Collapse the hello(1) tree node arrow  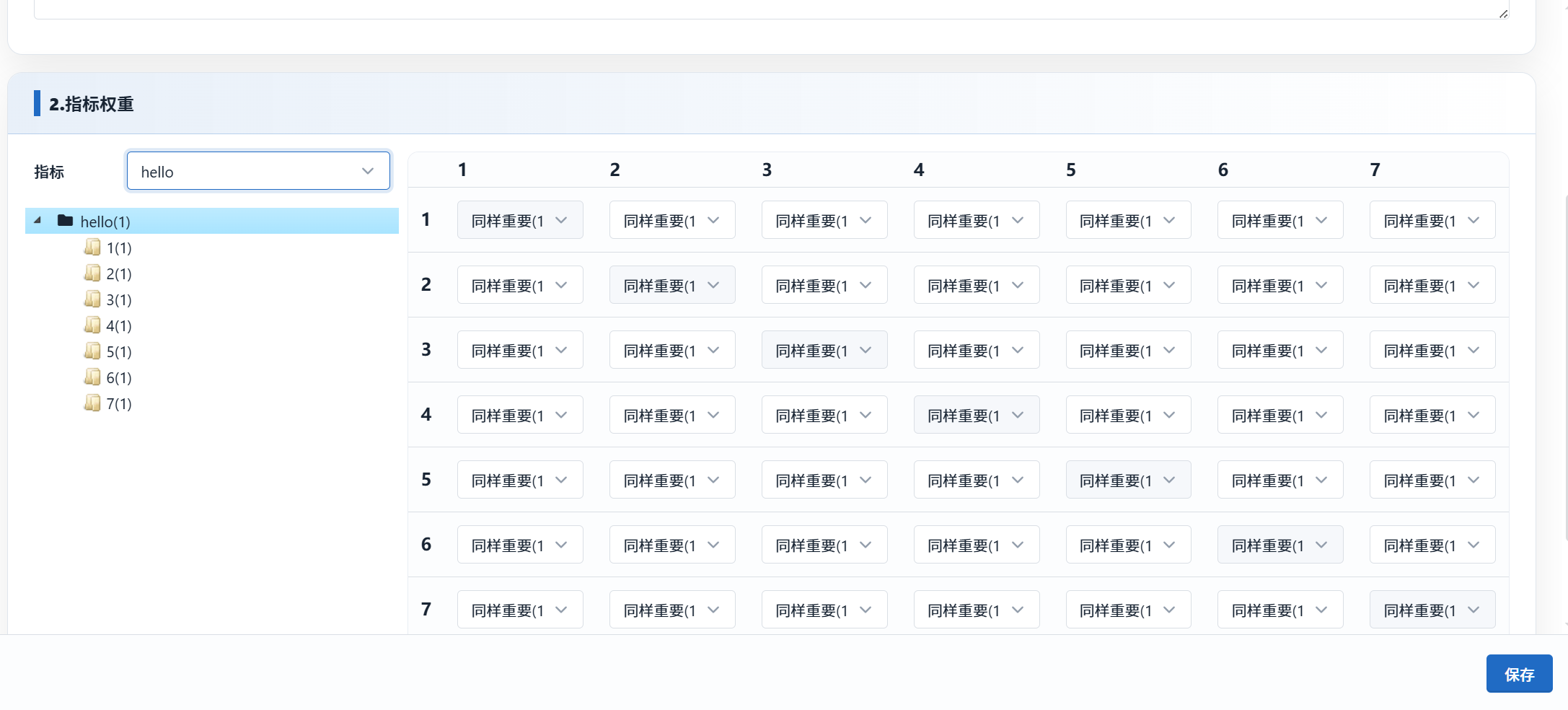pyautogui.click(x=38, y=221)
